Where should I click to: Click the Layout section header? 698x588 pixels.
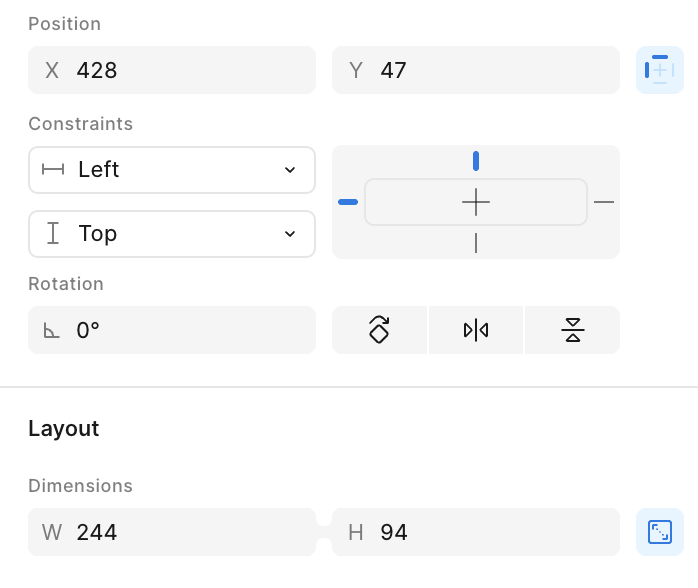[64, 429]
